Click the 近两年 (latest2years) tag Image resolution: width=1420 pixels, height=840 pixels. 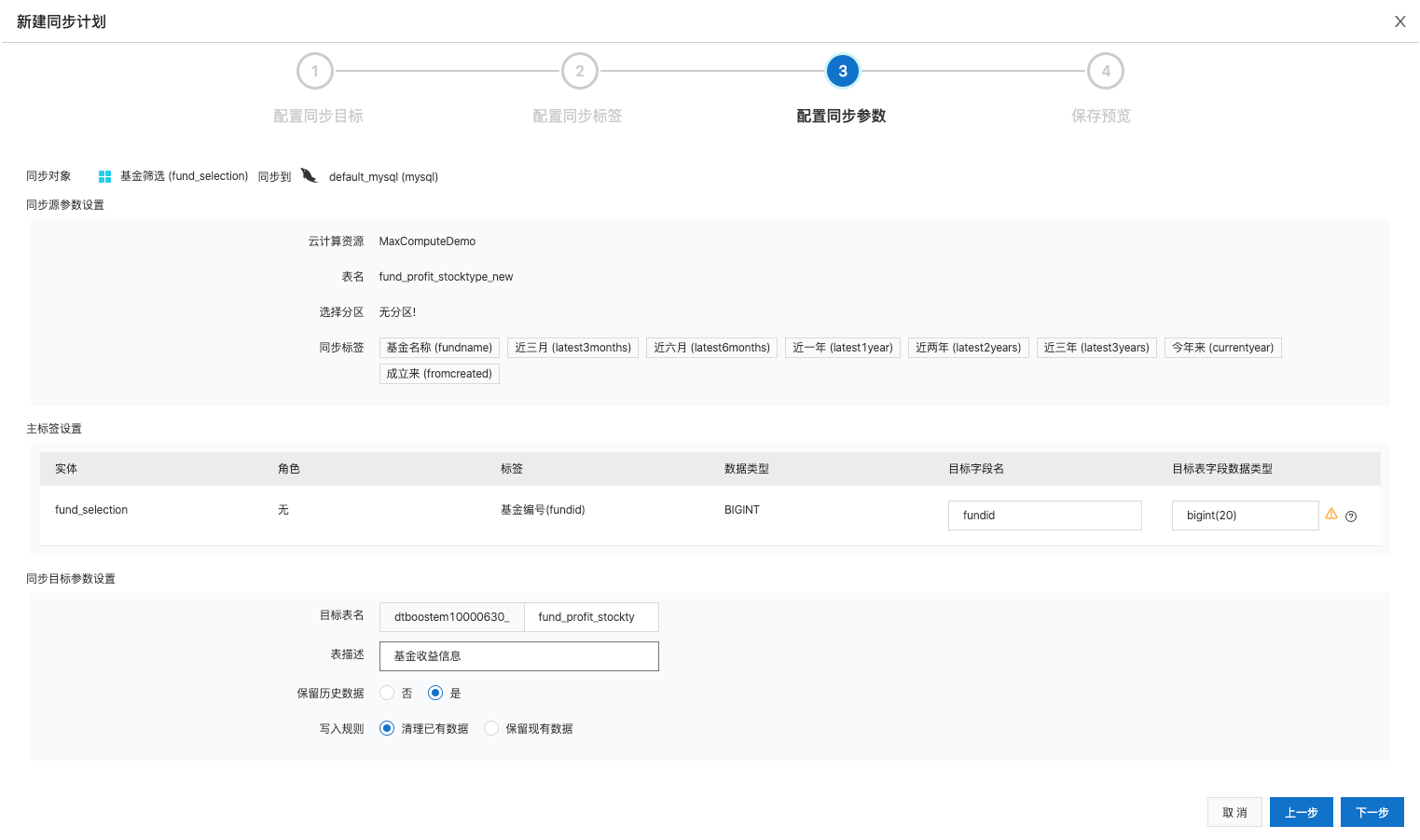(969, 348)
